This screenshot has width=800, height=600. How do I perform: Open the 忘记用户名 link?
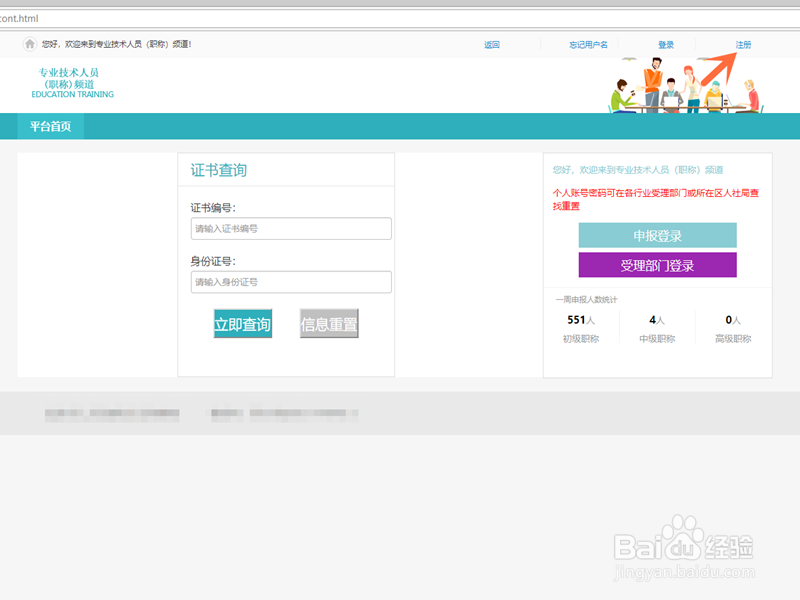[588, 45]
